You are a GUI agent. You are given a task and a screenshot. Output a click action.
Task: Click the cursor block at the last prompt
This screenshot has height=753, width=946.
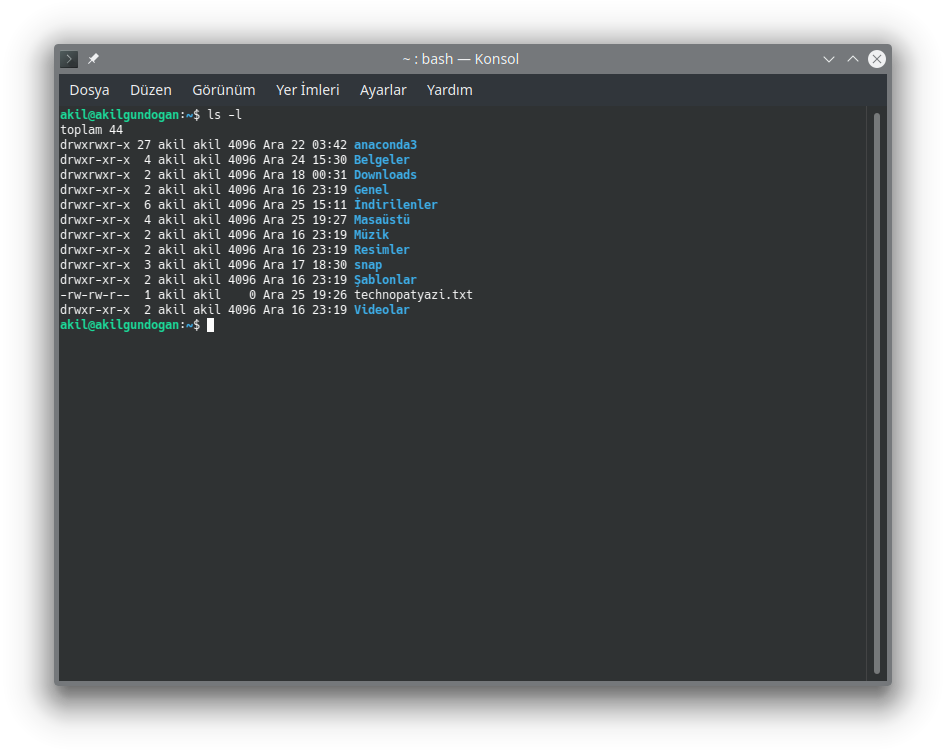(211, 325)
